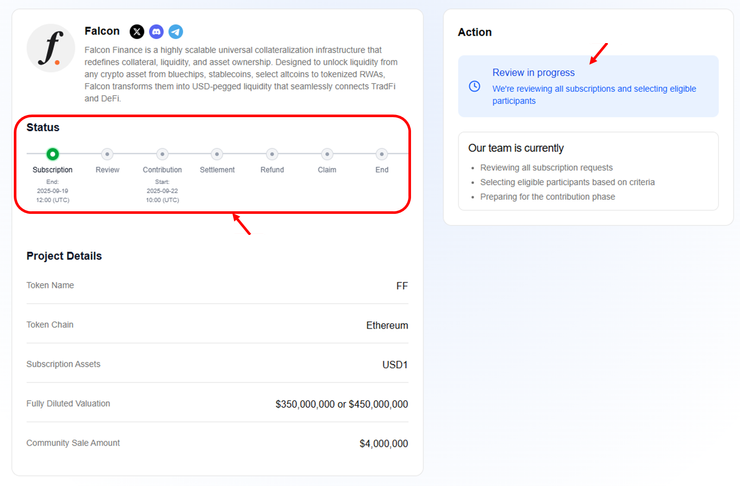This screenshot has width=740, height=486.
Task: Select the Contribution step marker
Action: pyautogui.click(x=162, y=154)
